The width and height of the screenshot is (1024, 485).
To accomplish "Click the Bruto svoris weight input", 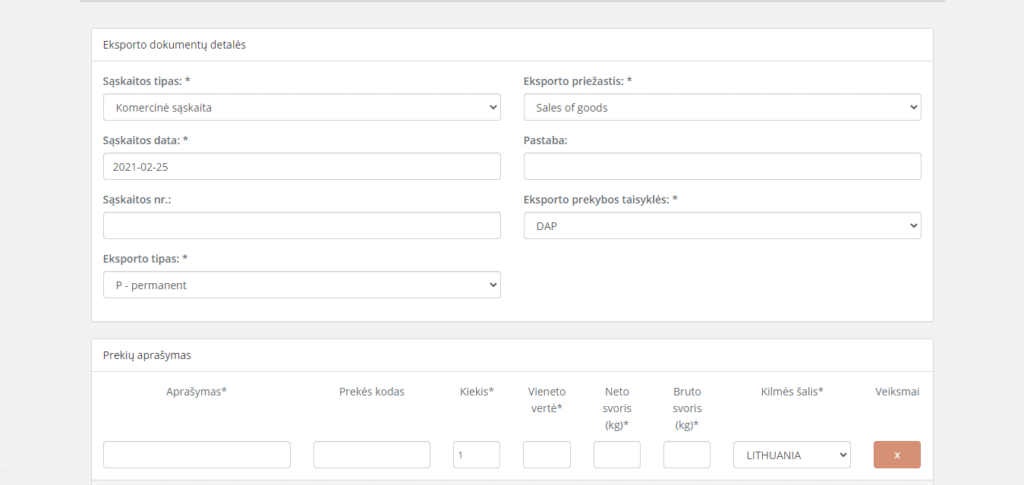I will 686,455.
